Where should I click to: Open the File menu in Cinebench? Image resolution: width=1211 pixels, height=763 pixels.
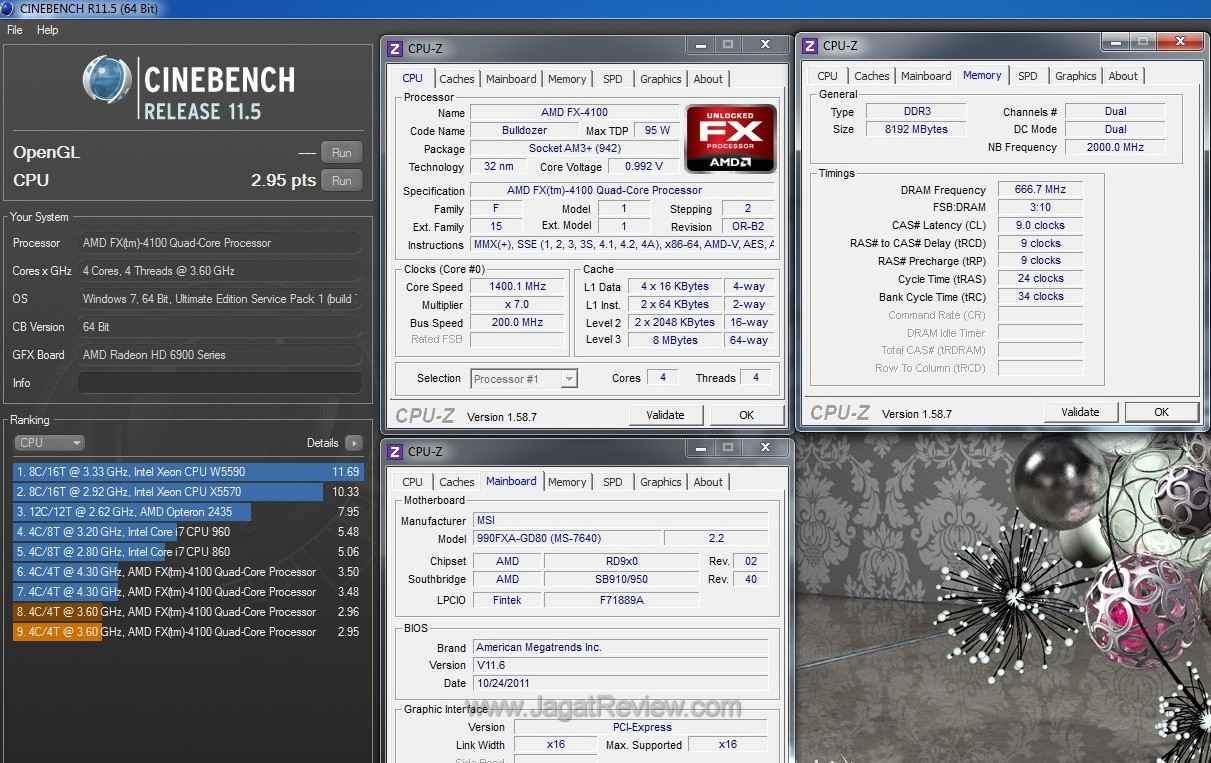coord(15,30)
